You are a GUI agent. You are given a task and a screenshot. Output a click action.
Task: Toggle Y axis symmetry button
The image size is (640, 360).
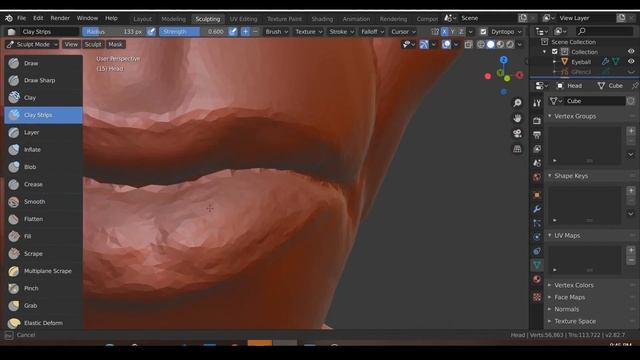pyautogui.click(x=452, y=31)
